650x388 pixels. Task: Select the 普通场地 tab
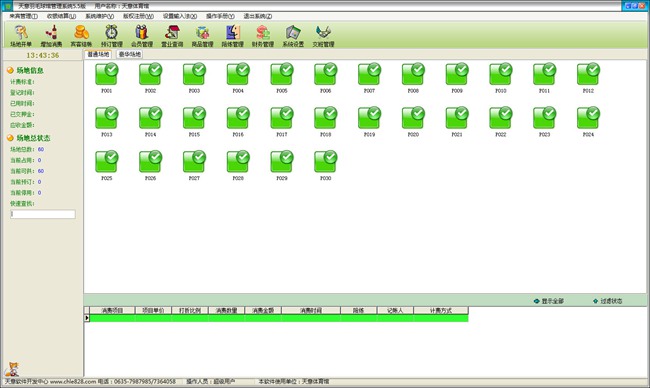click(x=98, y=54)
